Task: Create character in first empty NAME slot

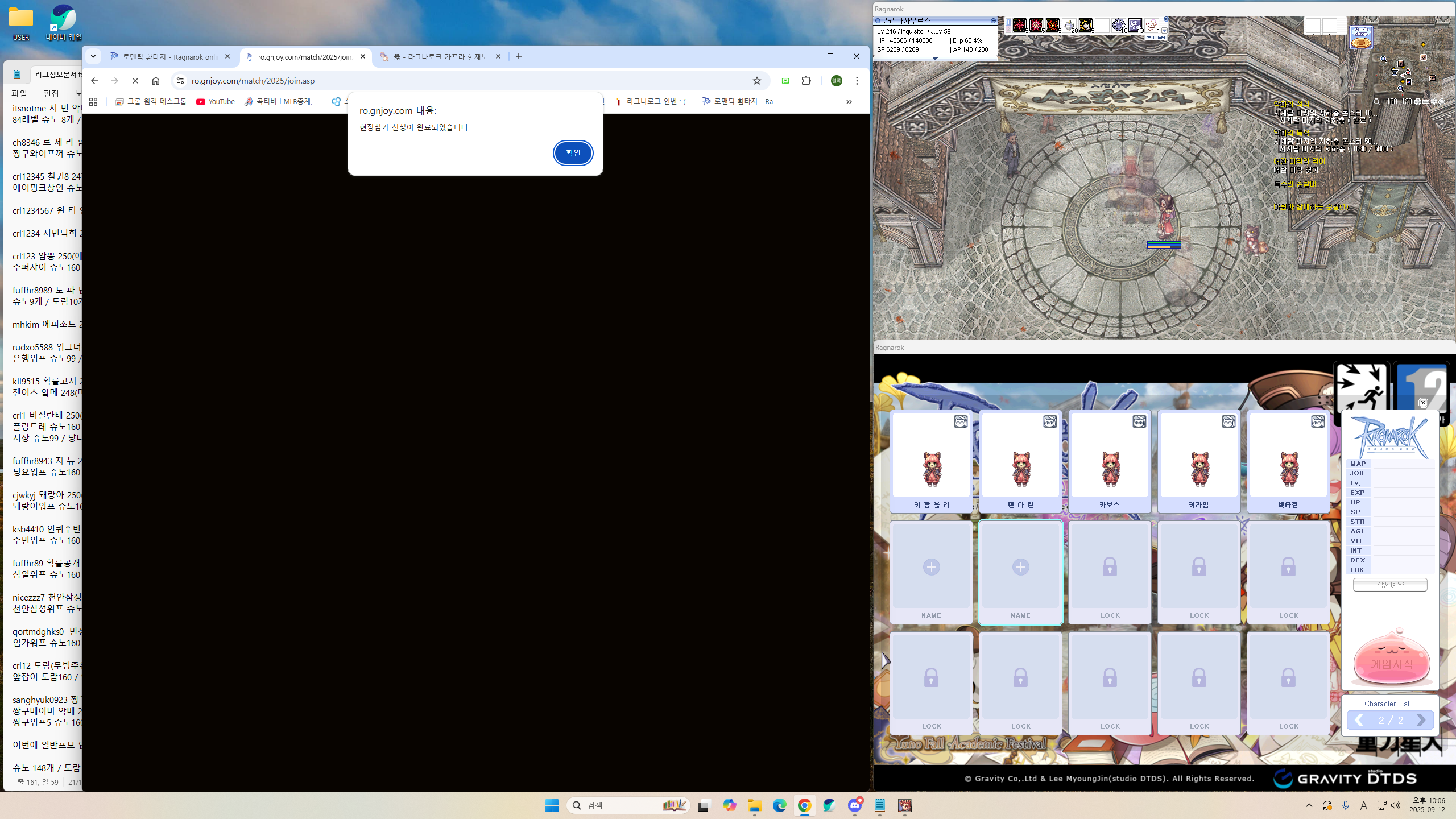Action: (x=931, y=572)
